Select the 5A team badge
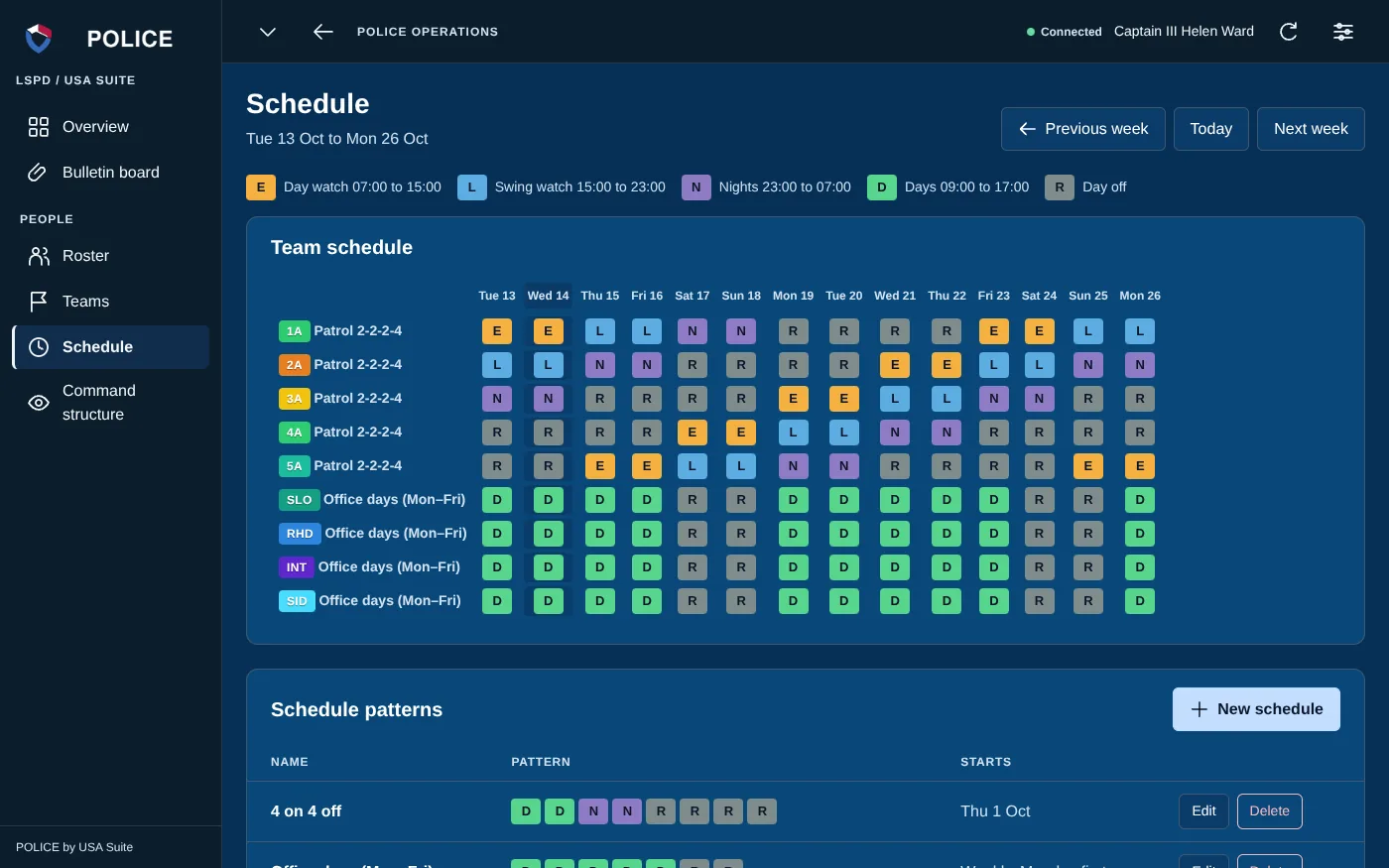Viewport: 1389px width, 868px height. (x=295, y=466)
